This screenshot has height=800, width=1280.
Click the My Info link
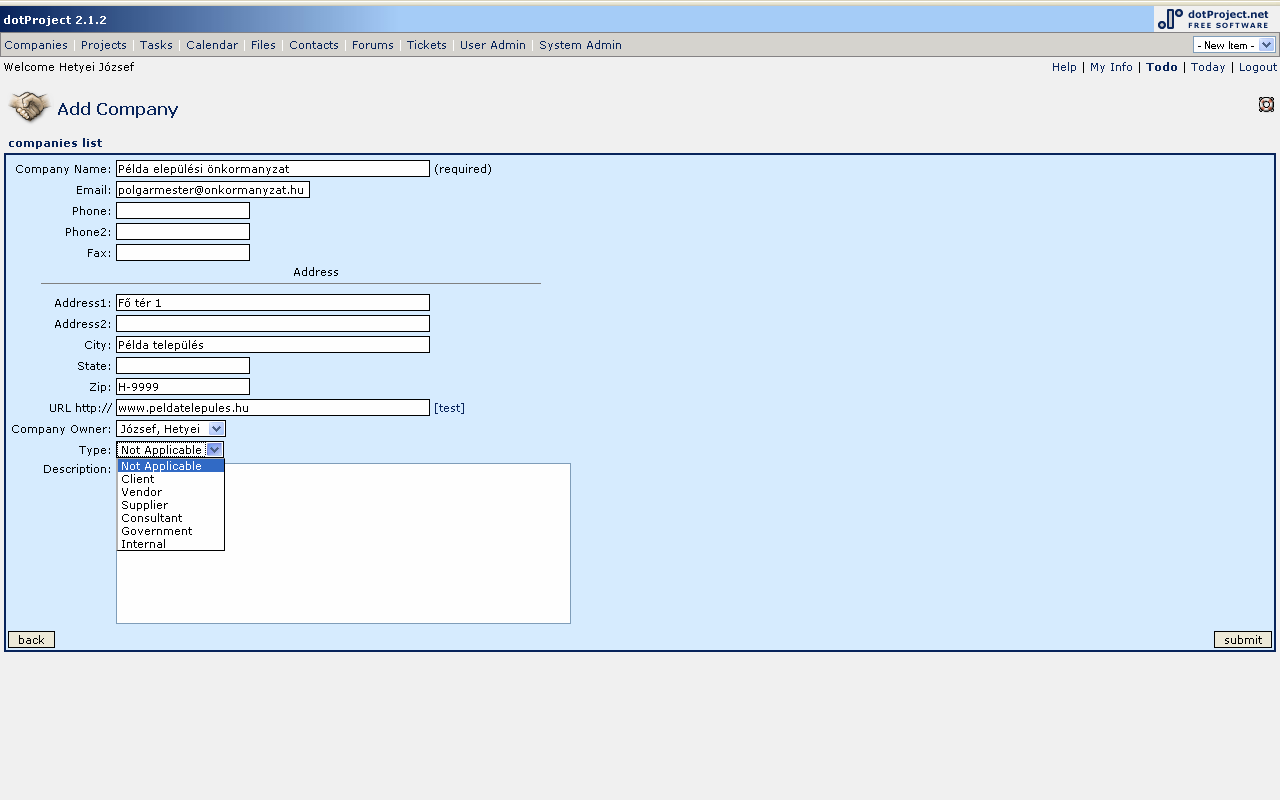[1111, 67]
